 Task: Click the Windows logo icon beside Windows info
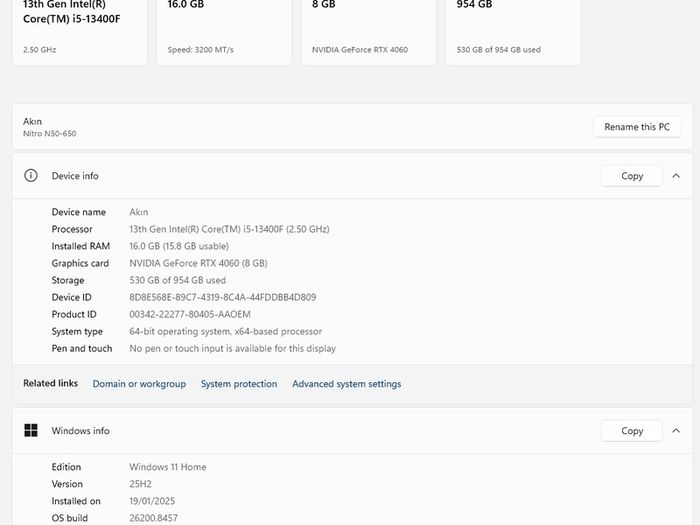click(x=31, y=430)
